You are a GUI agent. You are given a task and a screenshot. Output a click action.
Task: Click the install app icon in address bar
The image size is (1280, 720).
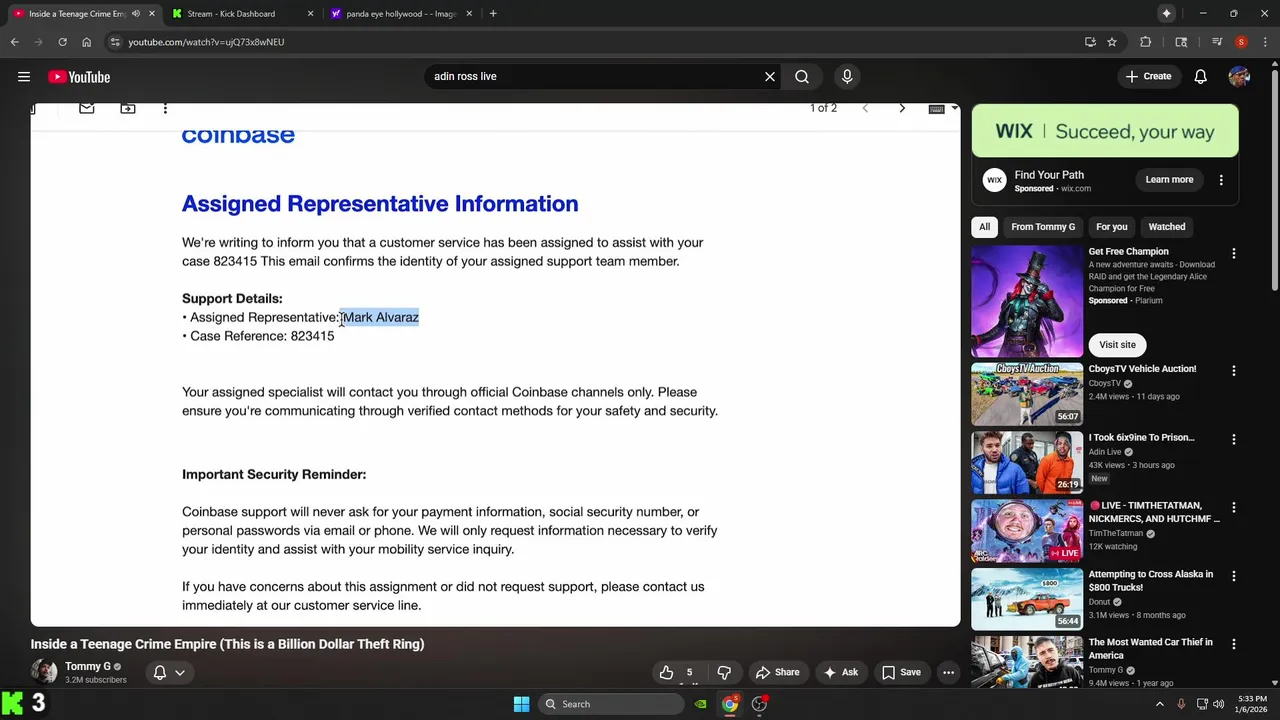(x=1090, y=42)
